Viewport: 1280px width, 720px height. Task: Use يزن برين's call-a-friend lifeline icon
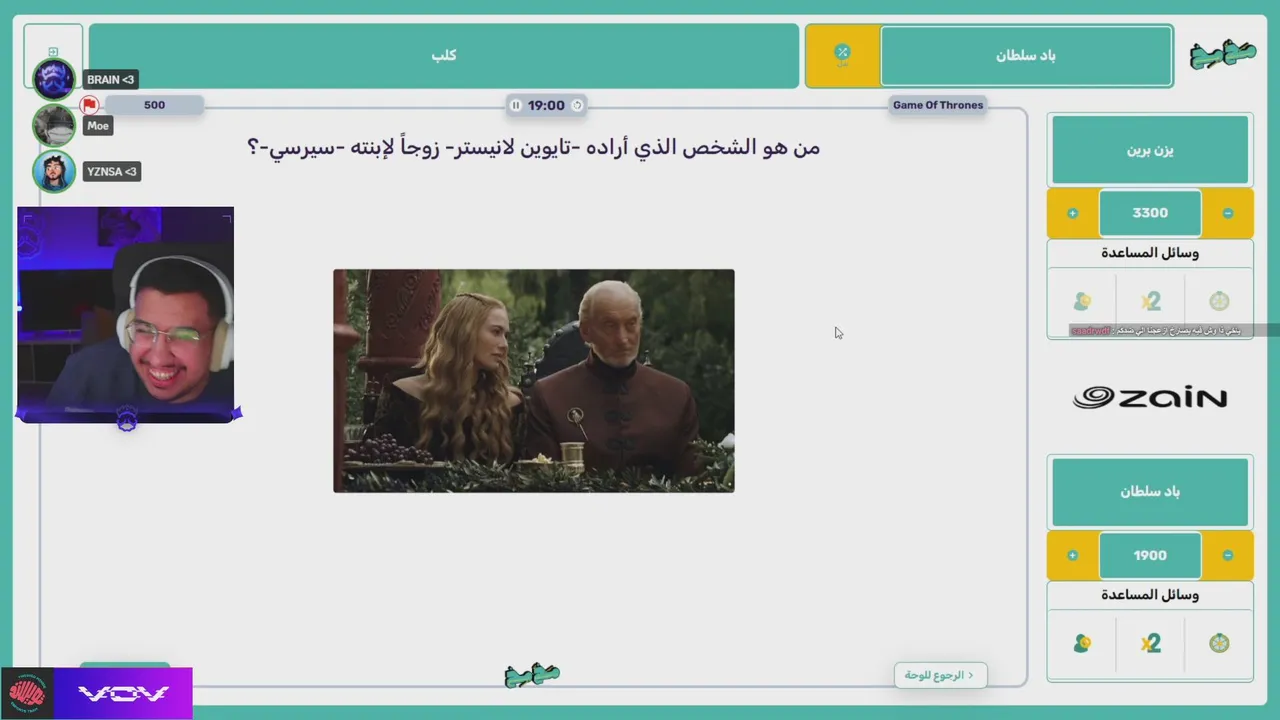pyautogui.click(x=1081, y=301)
